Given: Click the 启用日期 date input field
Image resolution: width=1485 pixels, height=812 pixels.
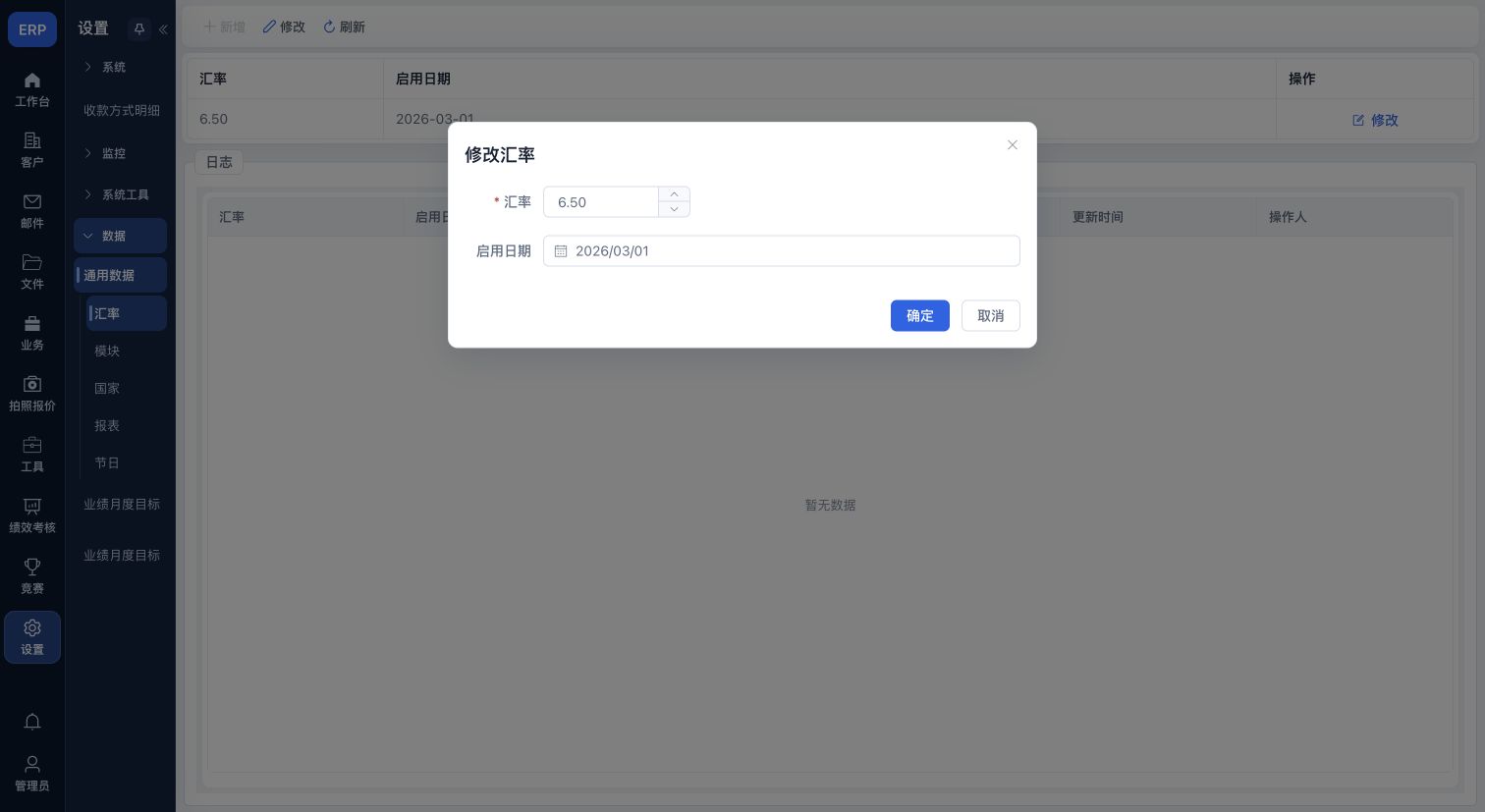Looking at the screenshot, I should click(x=782, y=251).
